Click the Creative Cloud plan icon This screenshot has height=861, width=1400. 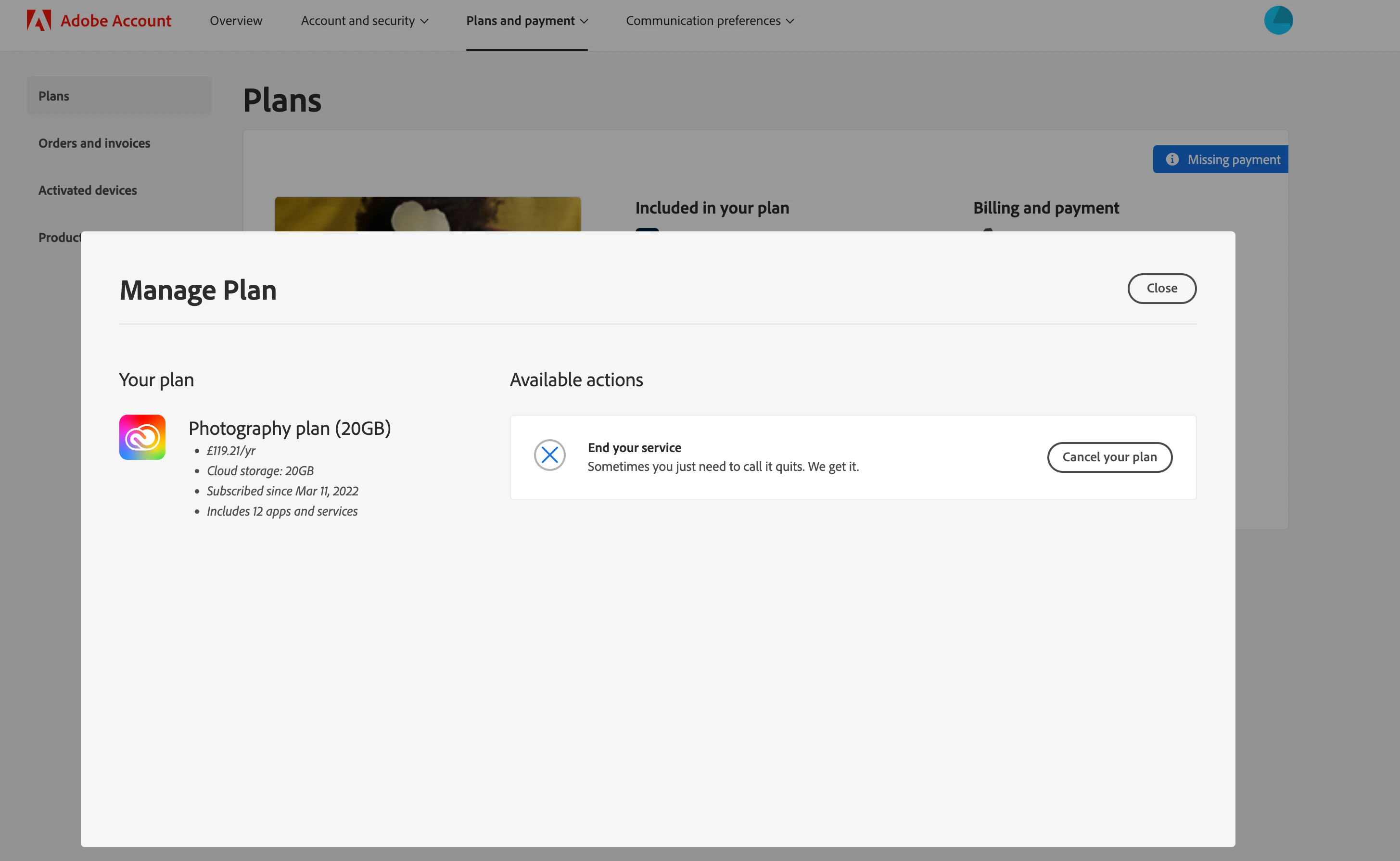(x=142, y=437)
